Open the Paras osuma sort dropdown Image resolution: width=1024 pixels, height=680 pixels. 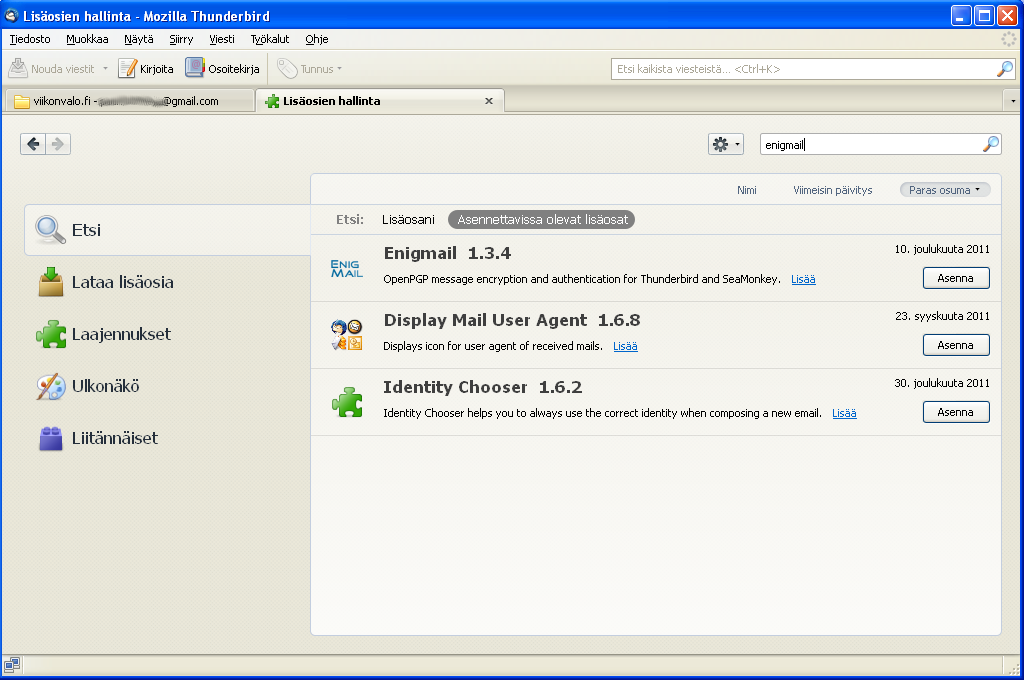(x=945, y=190)
